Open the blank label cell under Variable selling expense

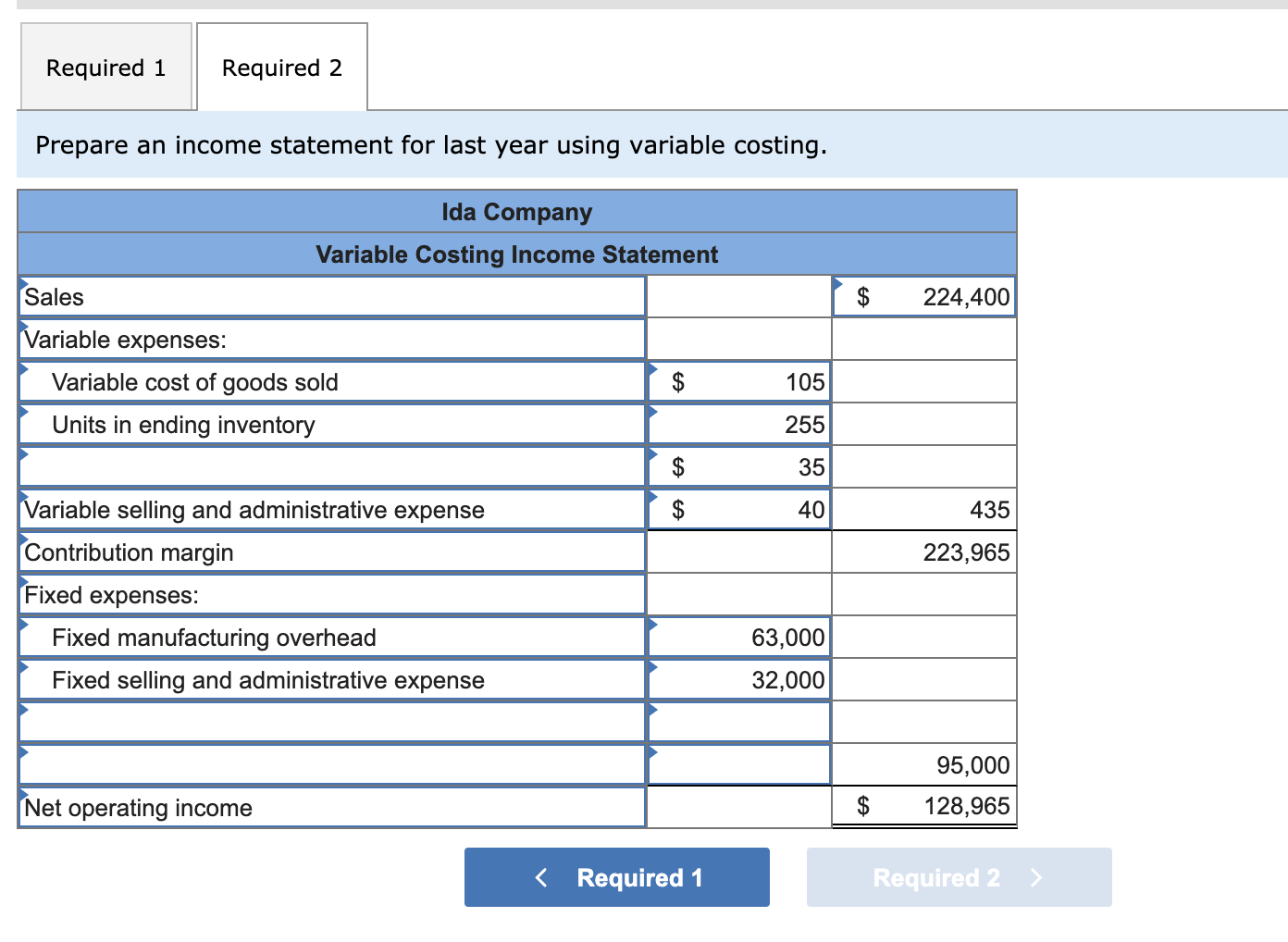(x=324, y=722)
